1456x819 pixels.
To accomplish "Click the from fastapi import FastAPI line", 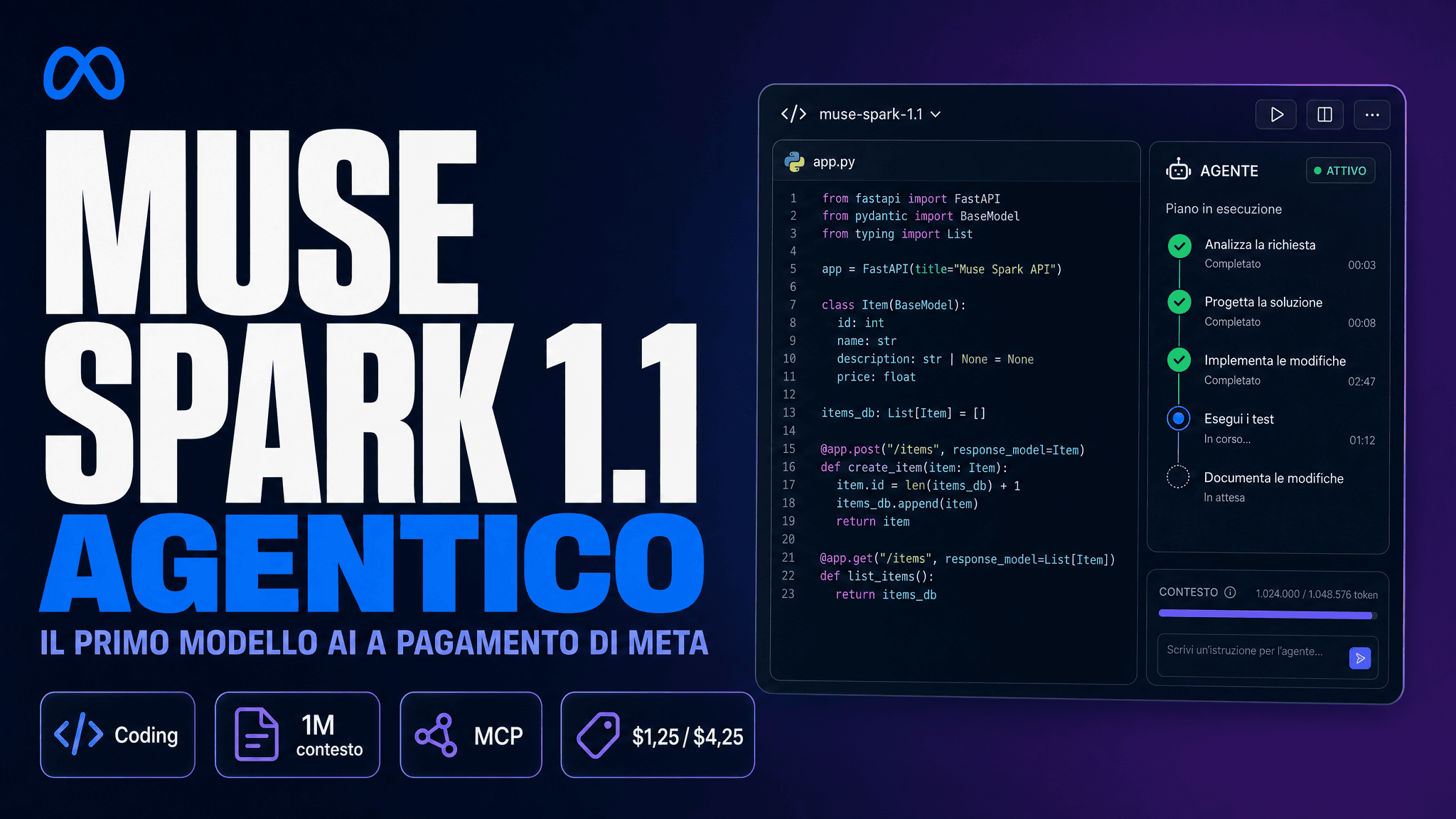I will tap(911, 198).
